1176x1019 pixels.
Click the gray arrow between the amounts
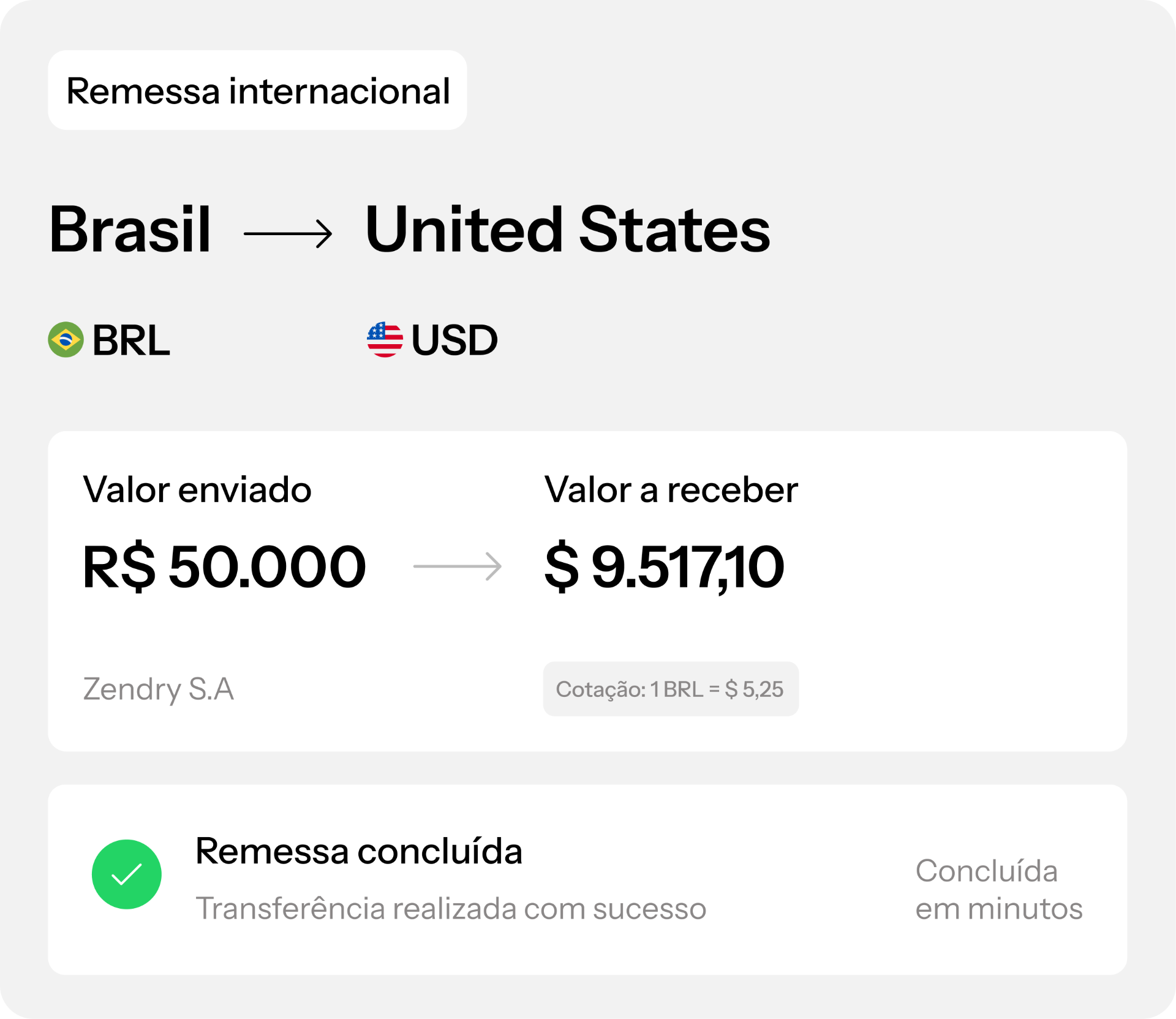(458, 566)
